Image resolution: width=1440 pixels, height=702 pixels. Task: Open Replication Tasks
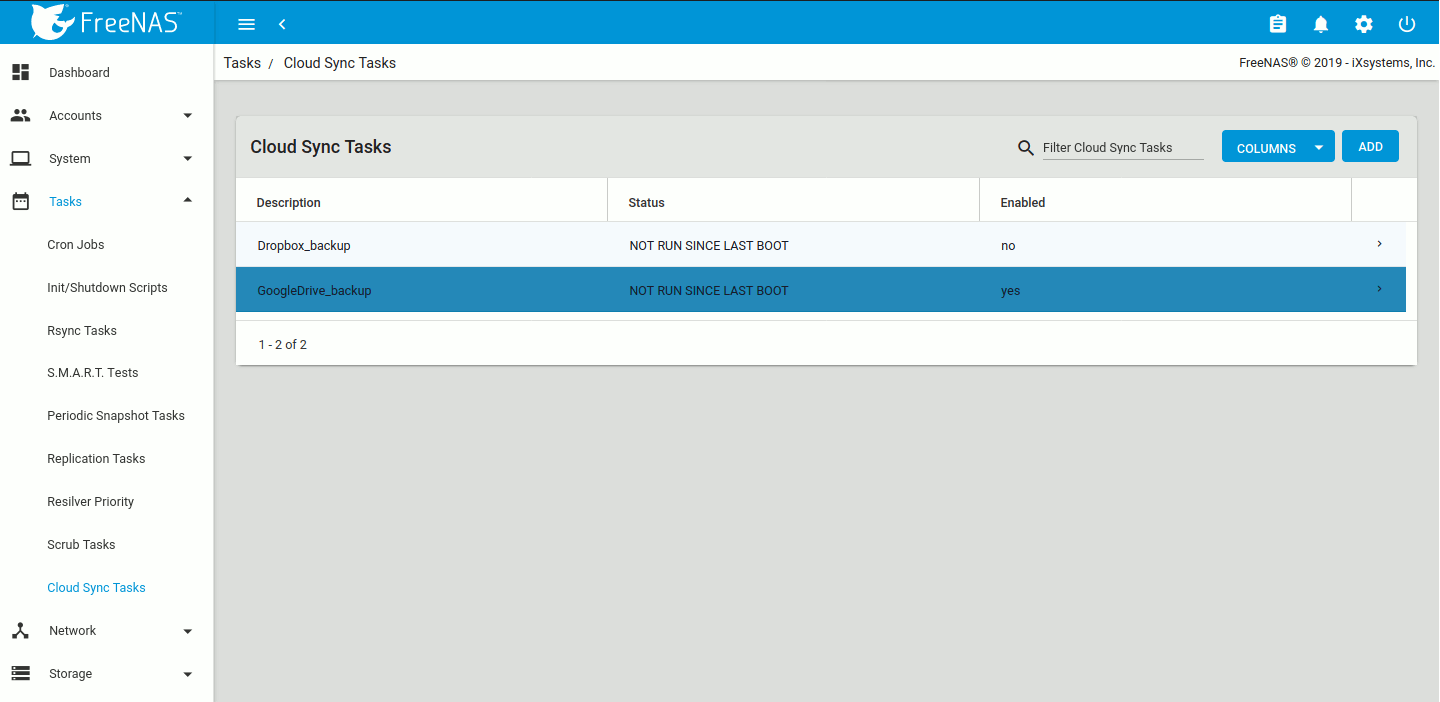tap(96, 458)
